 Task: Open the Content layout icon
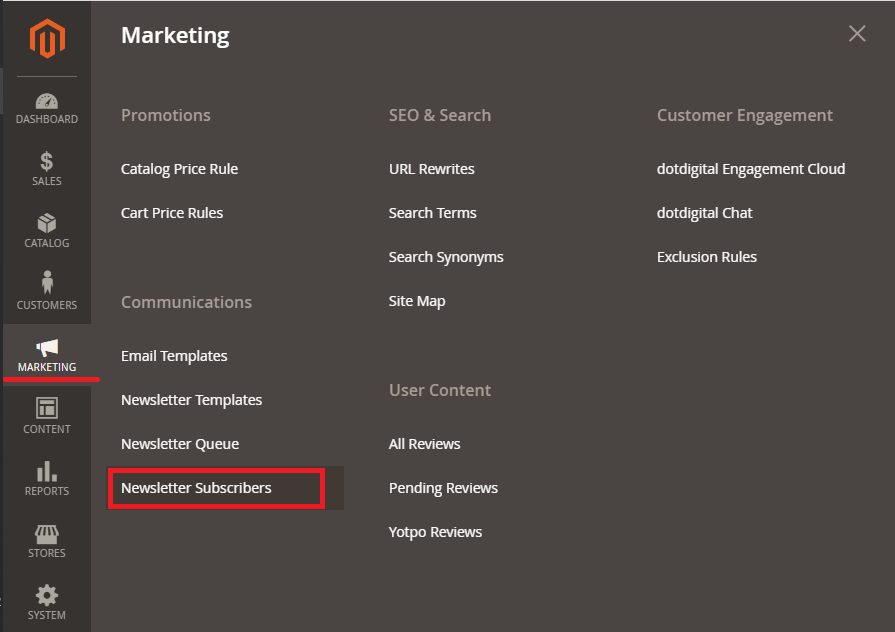[x=47, y=408]
